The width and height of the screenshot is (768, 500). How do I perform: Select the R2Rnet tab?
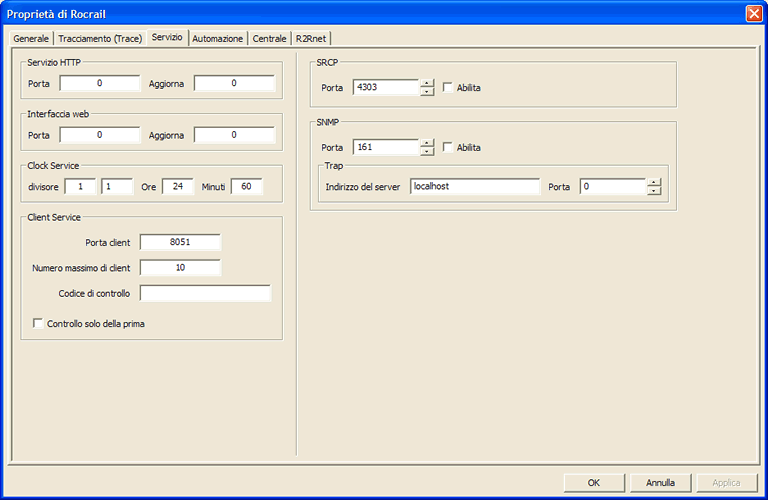click(310, 38)
